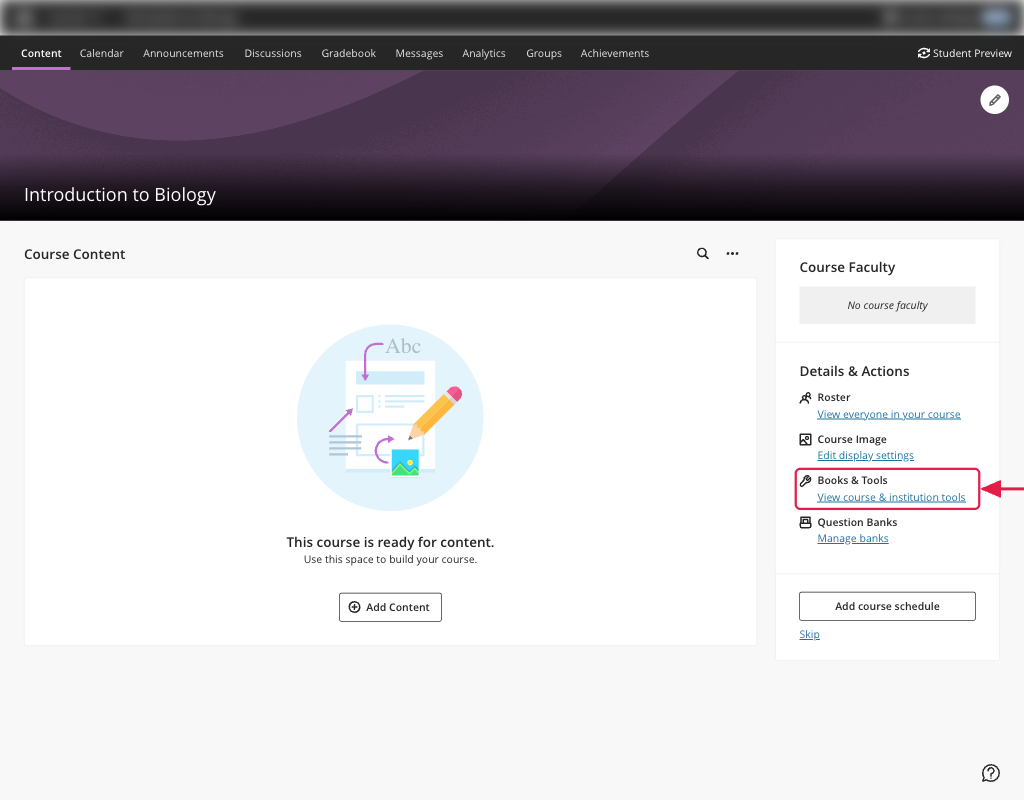Select the Achievements tab

[615, 53]
